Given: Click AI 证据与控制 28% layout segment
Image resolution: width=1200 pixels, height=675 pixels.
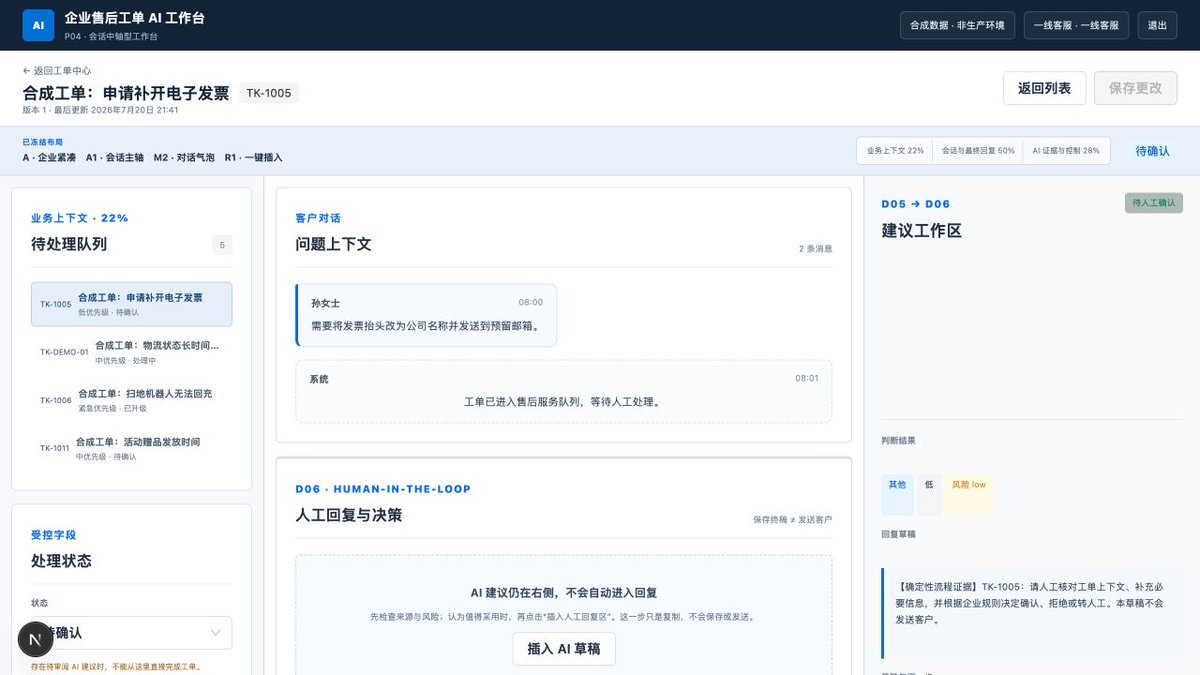Looking at the screenshot, I should coord(1066,151).
